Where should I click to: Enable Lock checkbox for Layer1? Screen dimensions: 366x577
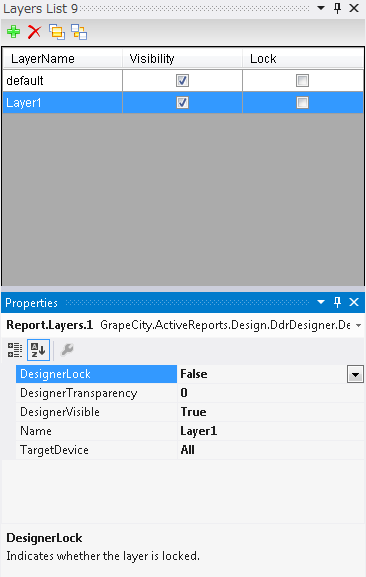coord(302,102)
